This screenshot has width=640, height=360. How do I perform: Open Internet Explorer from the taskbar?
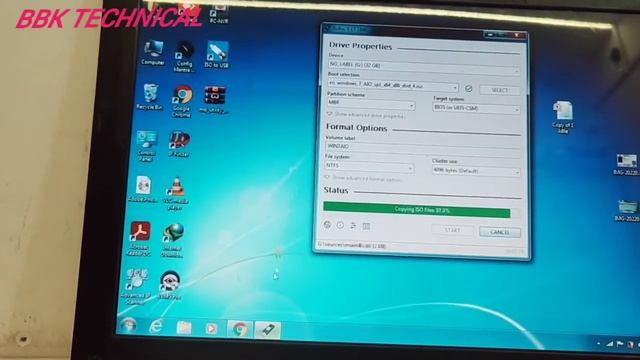pyautogui.click(x=156, y=327)
